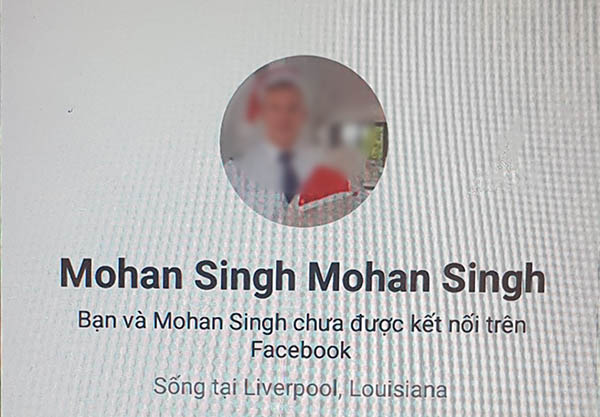Select the 'chưa được kết nối' status line
Image resolution: width=600 pixels, height=417 pixels.
point(302,336)
